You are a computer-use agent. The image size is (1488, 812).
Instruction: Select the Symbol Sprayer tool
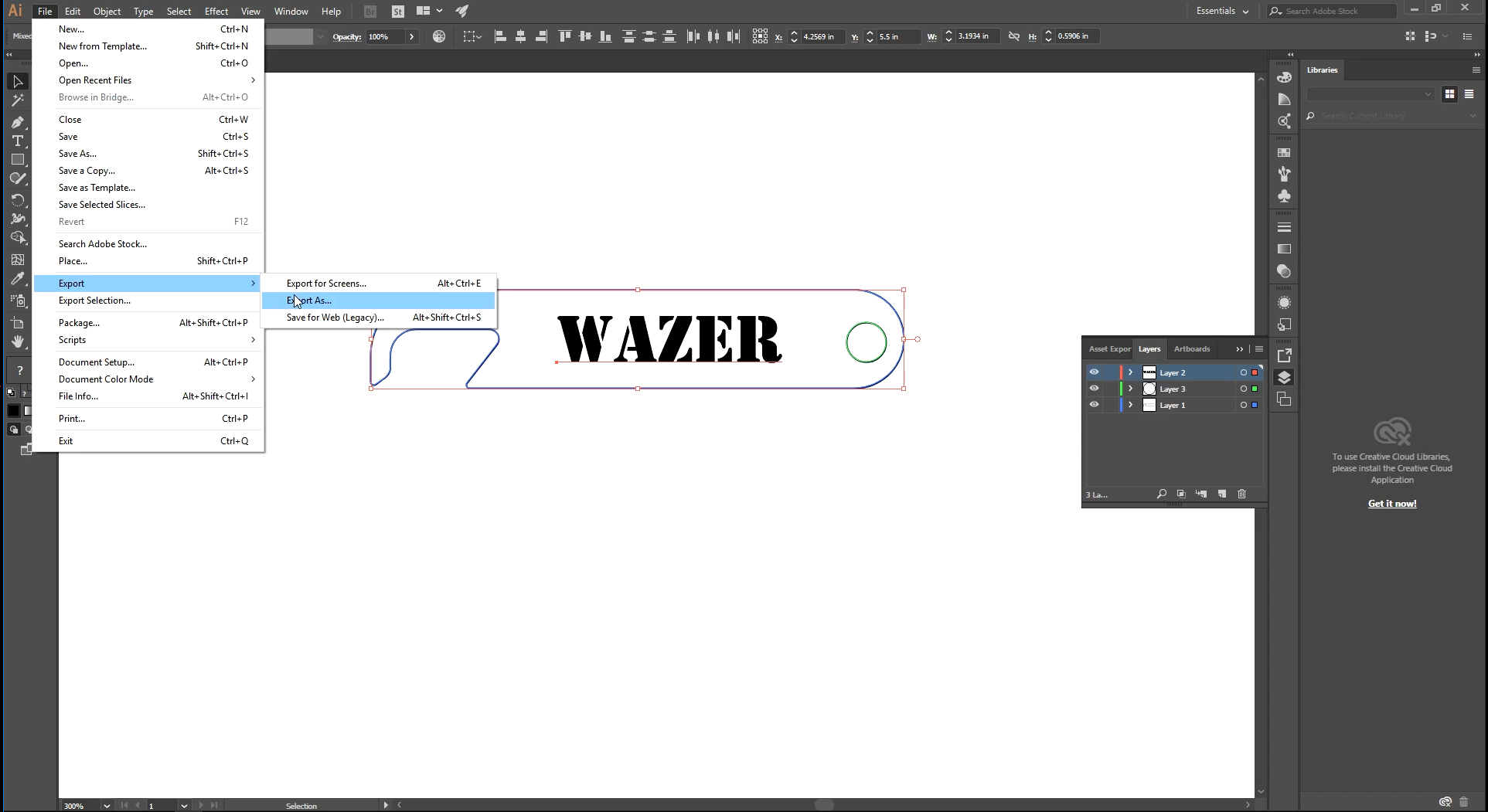point(18,301)
